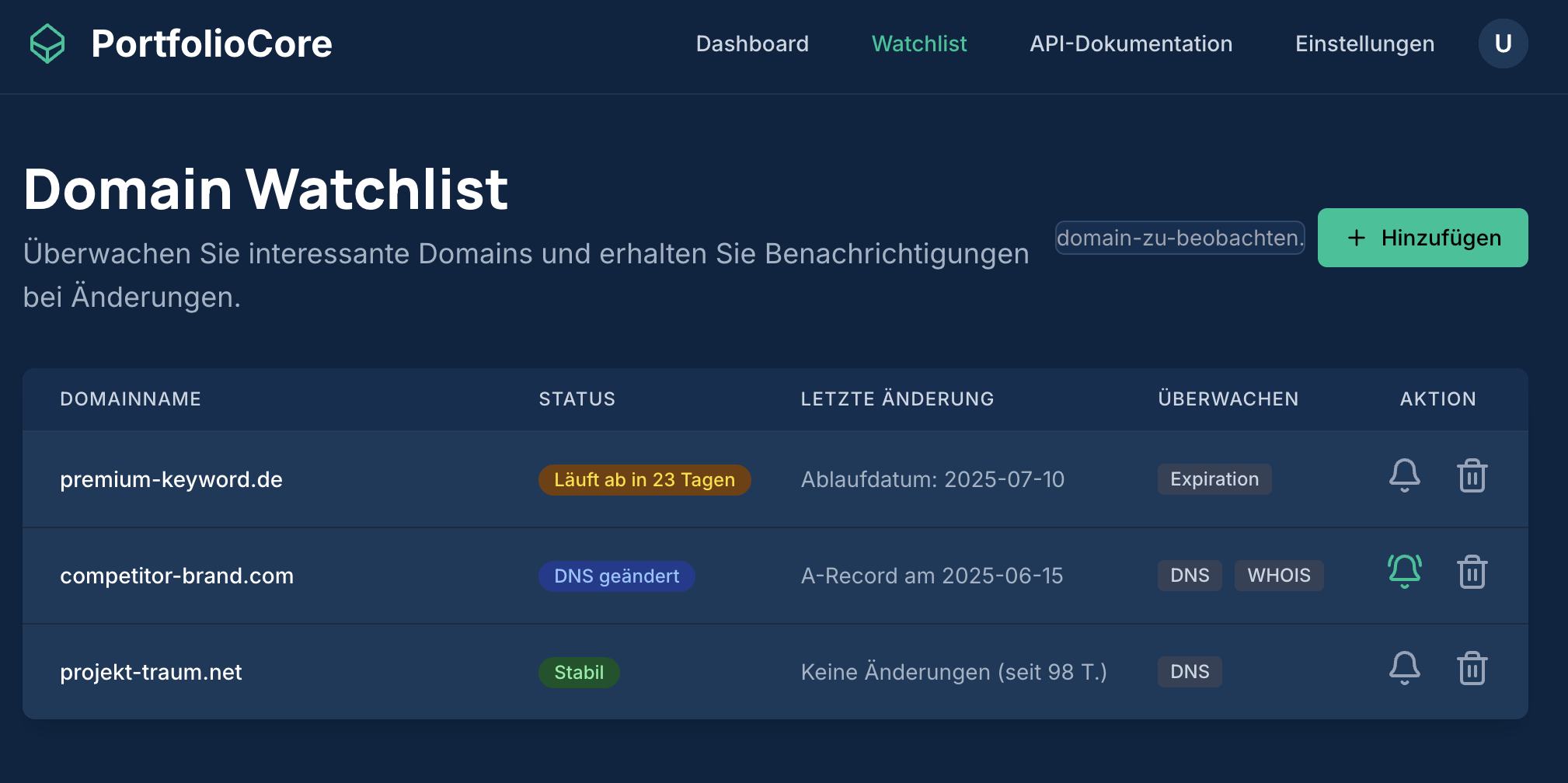Disable active notifications for competitor-brand.com
This screenshot has width=1568, height=783.
pos(1403,572)
